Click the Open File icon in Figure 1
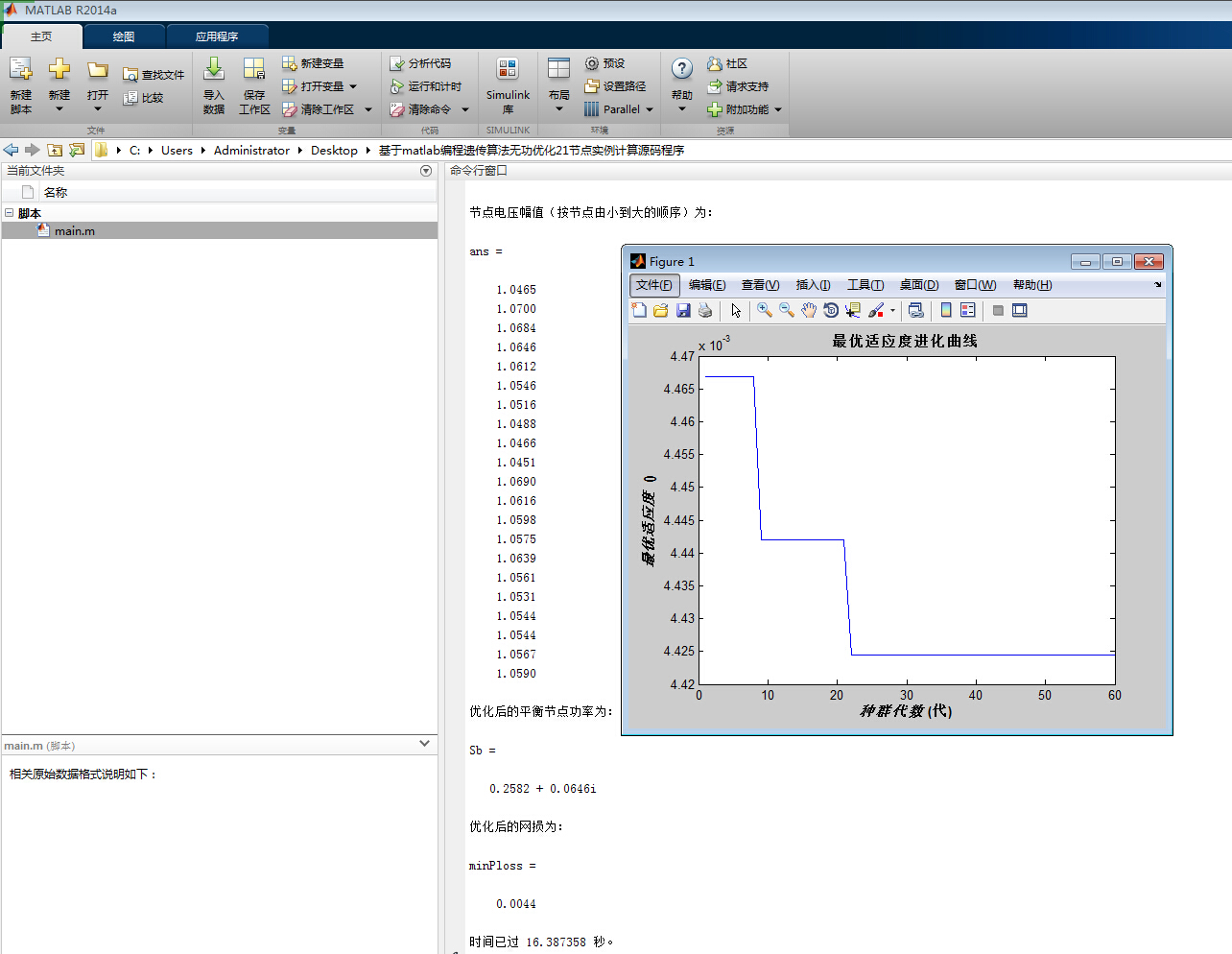The height and width of the screenshot is (954, 1232). tap(661, 310)
